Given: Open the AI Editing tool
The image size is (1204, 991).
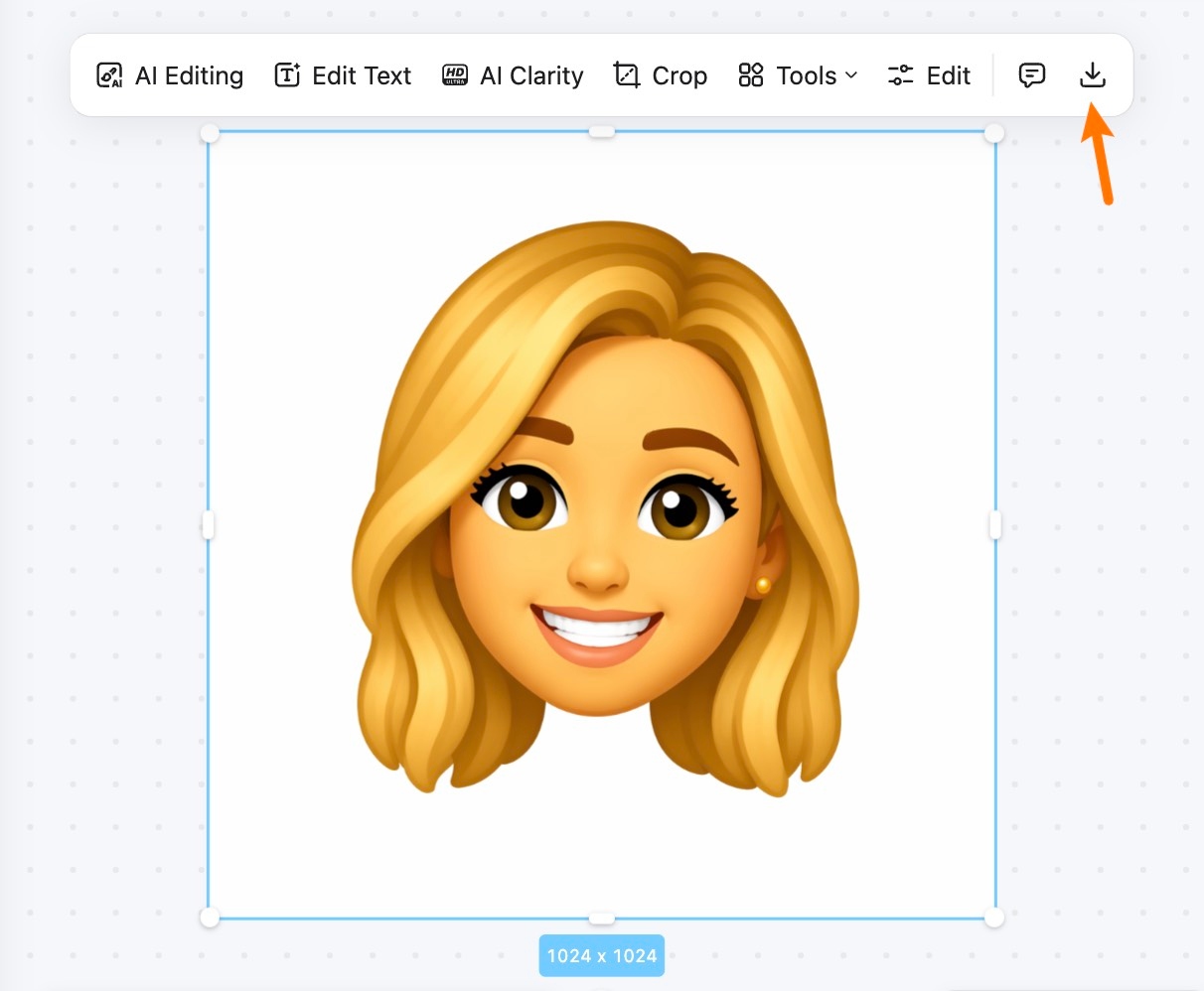Looking at the screenshot, I should click(170, 75).
